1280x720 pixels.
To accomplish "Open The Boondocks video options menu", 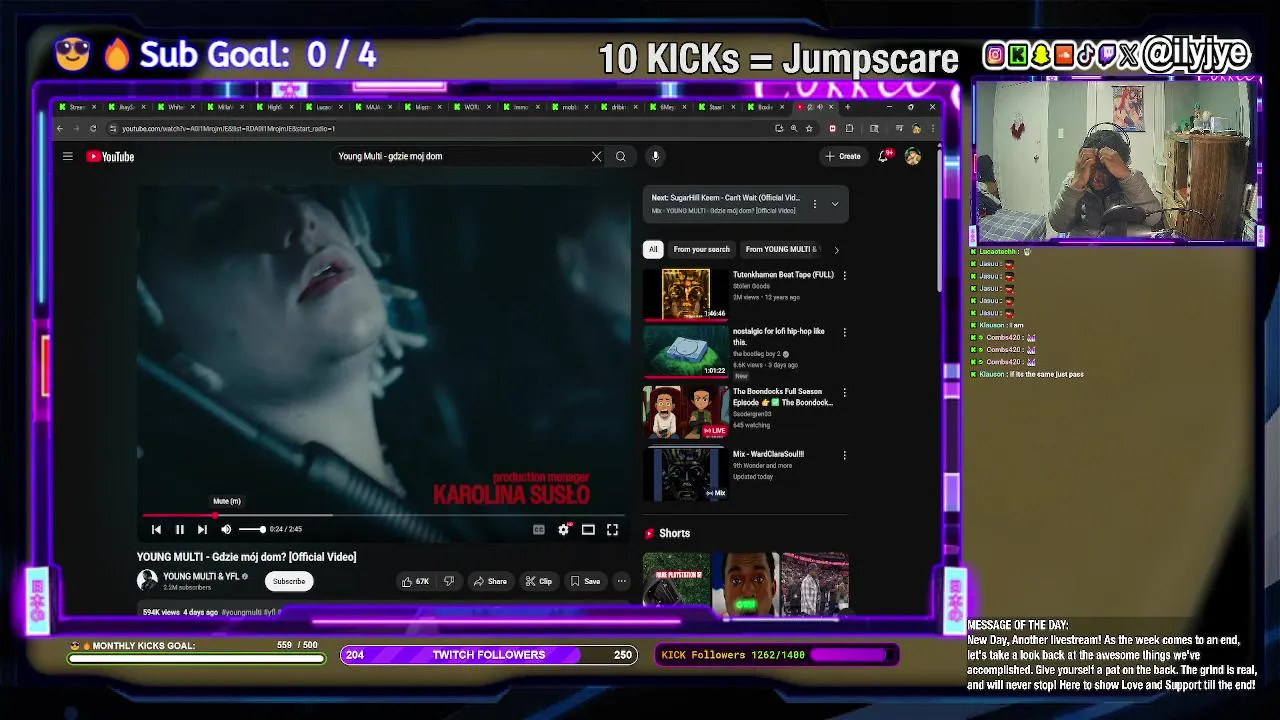I will click(x=844, y=394).
